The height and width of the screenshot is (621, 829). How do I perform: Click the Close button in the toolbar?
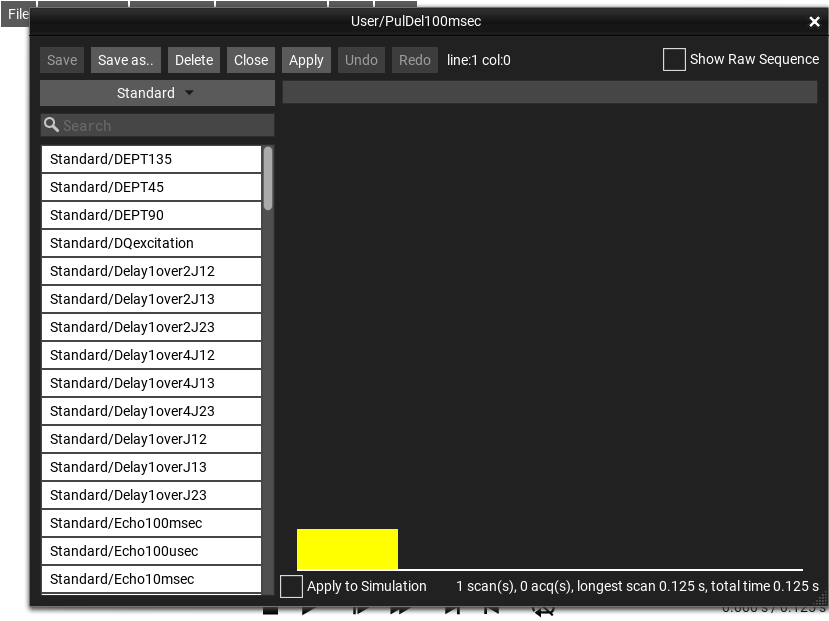251,60
